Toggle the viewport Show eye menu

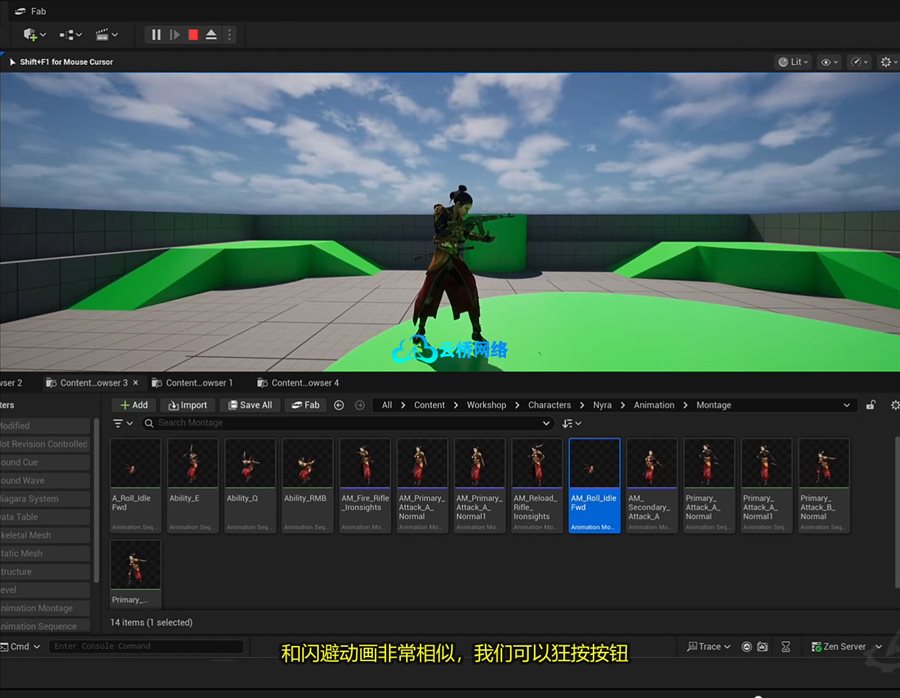(x=829, y=62)
